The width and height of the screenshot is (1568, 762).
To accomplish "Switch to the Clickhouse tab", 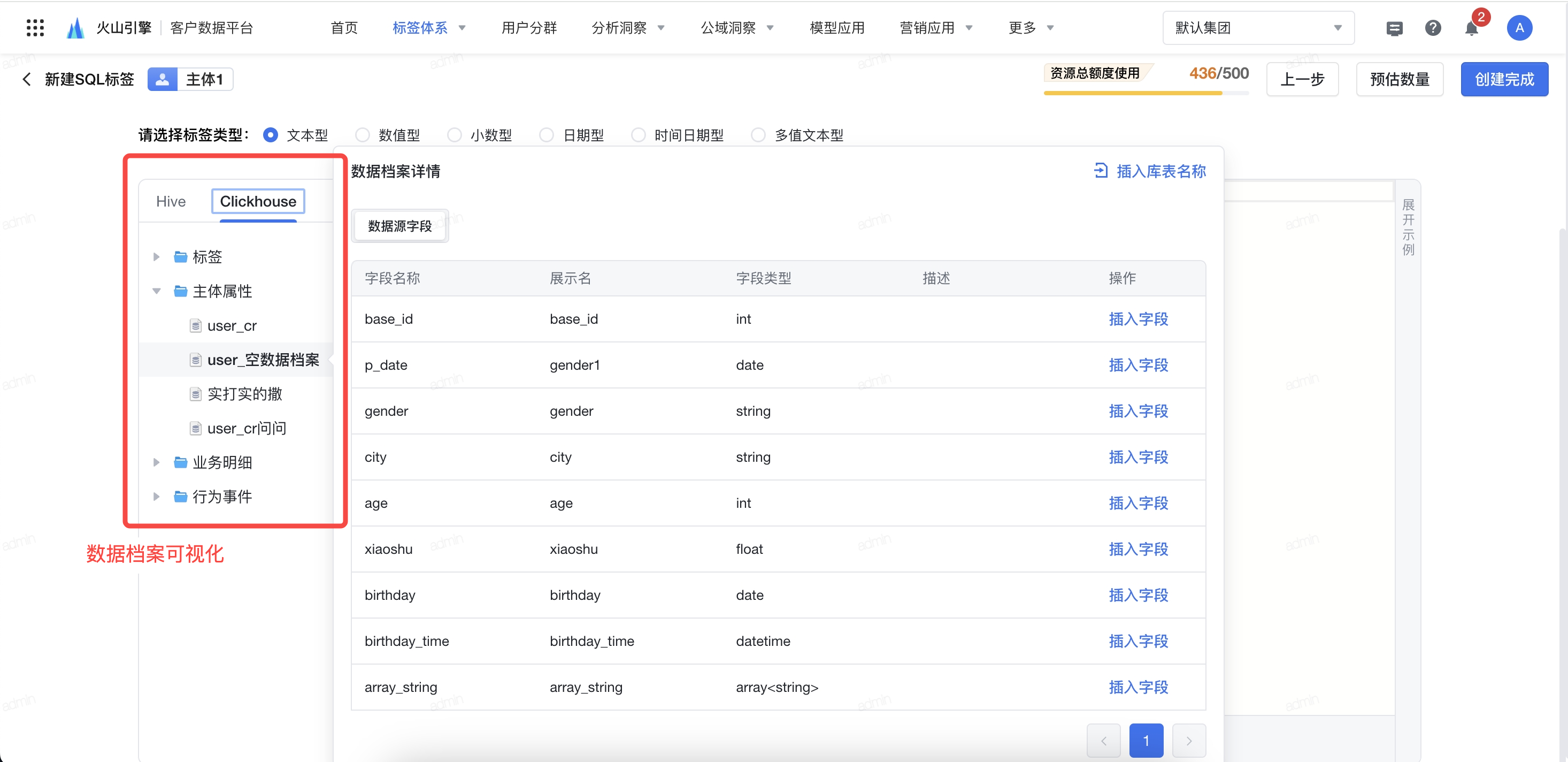I will tap(258, 201).
